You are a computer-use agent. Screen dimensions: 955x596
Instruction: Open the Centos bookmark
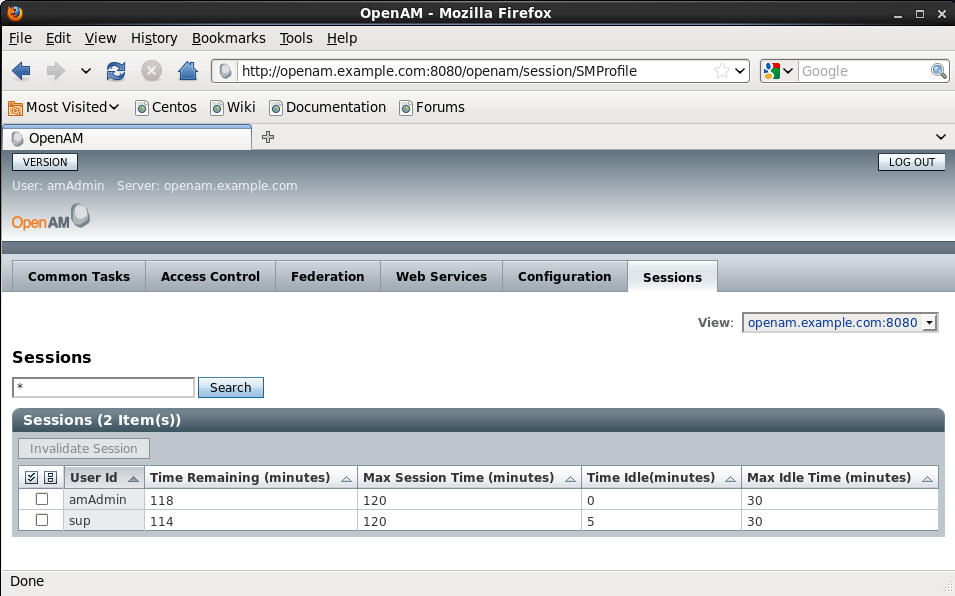pyautogui.click(x=166, y=108)
